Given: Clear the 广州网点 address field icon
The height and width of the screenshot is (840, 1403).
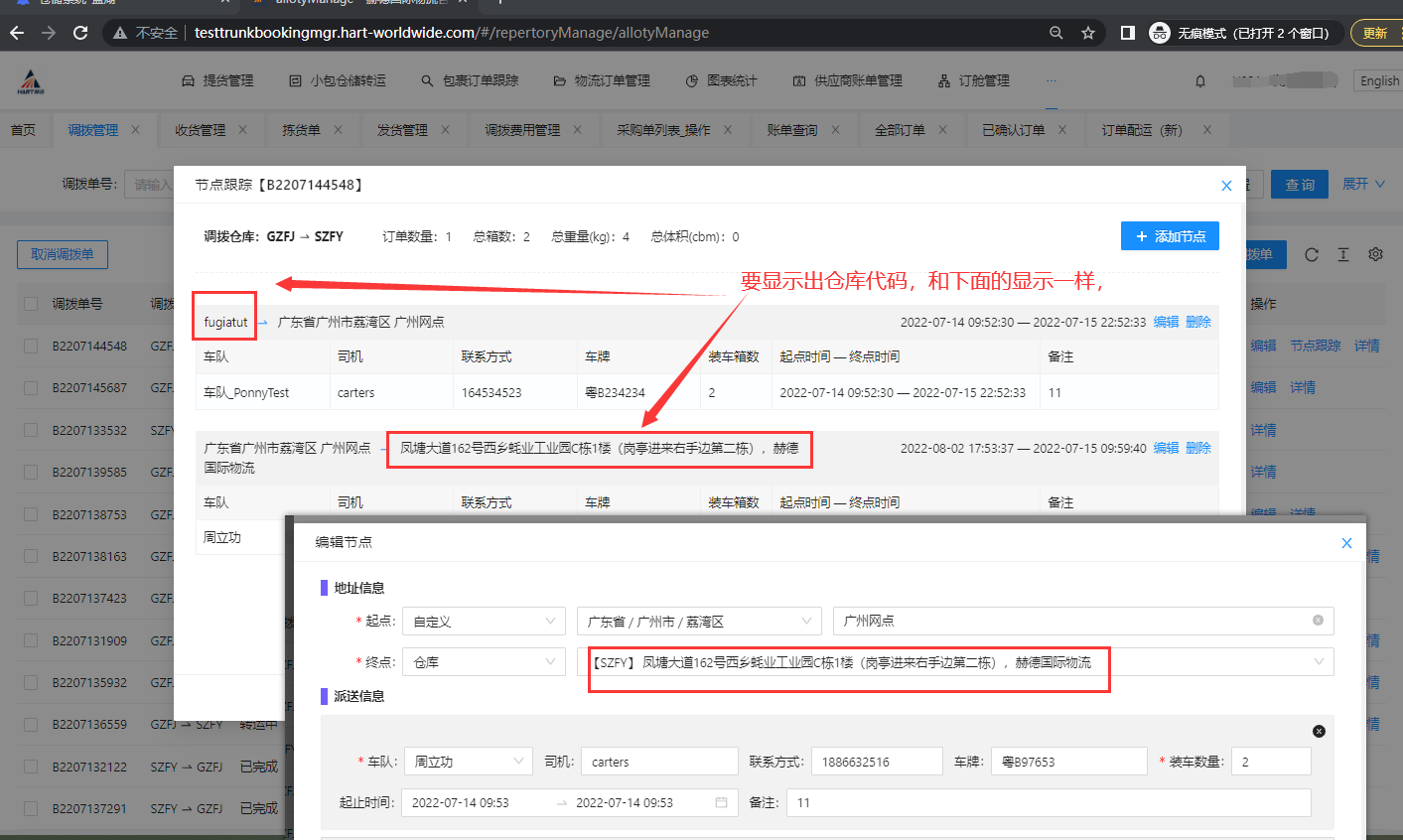Looking at the screenshot, I should [1318, 621].
